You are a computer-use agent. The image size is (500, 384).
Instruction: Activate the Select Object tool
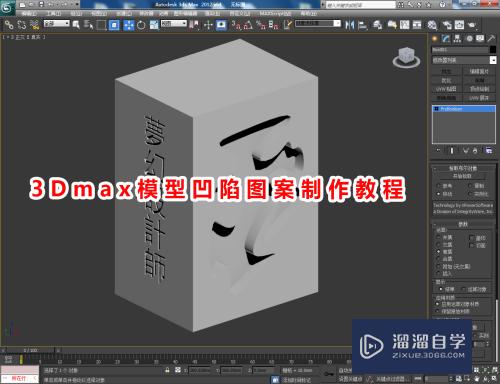point(76,25)
